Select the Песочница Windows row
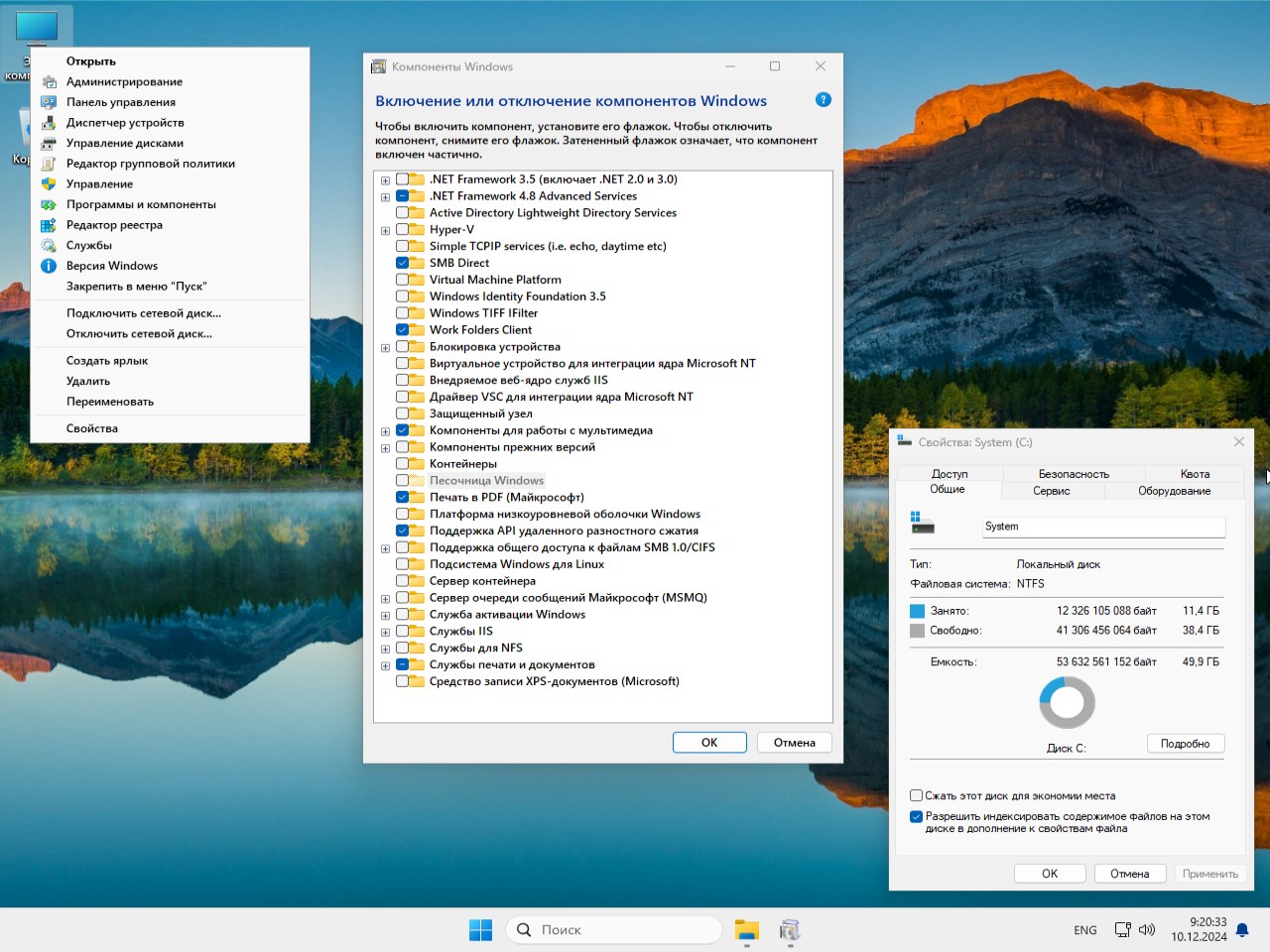Image resolution: width=1270 pixels, height=952 pixels. coord(486,480)
